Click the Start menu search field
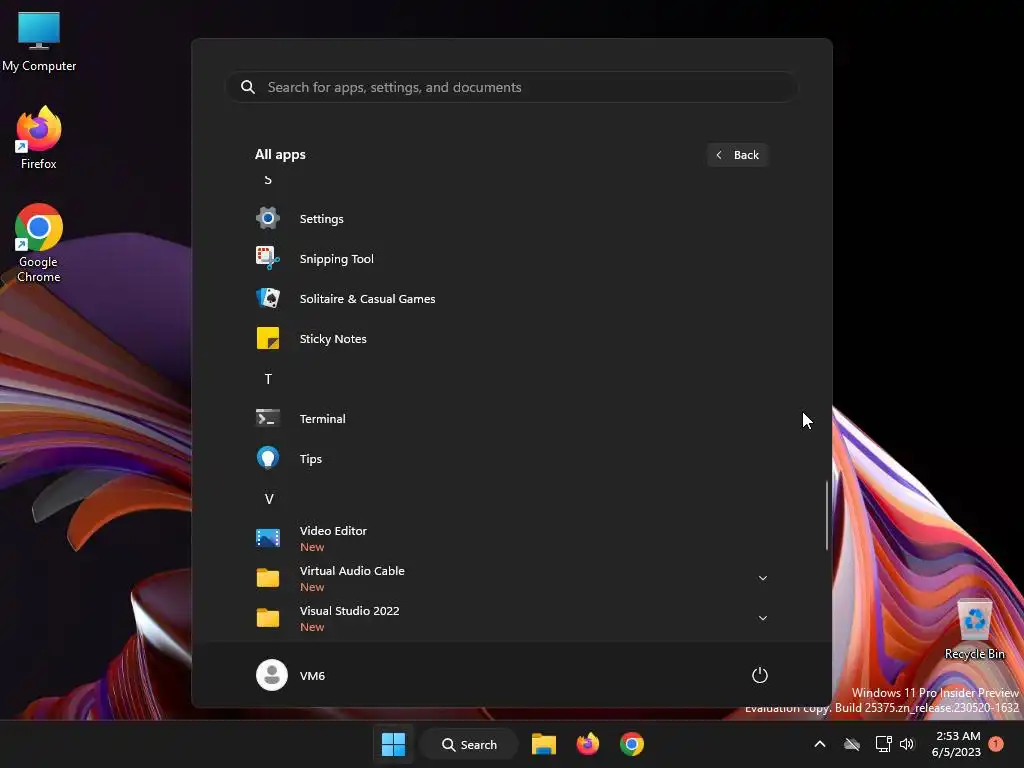This screenshot has height=768, width=1024. (x=511, y=87)
